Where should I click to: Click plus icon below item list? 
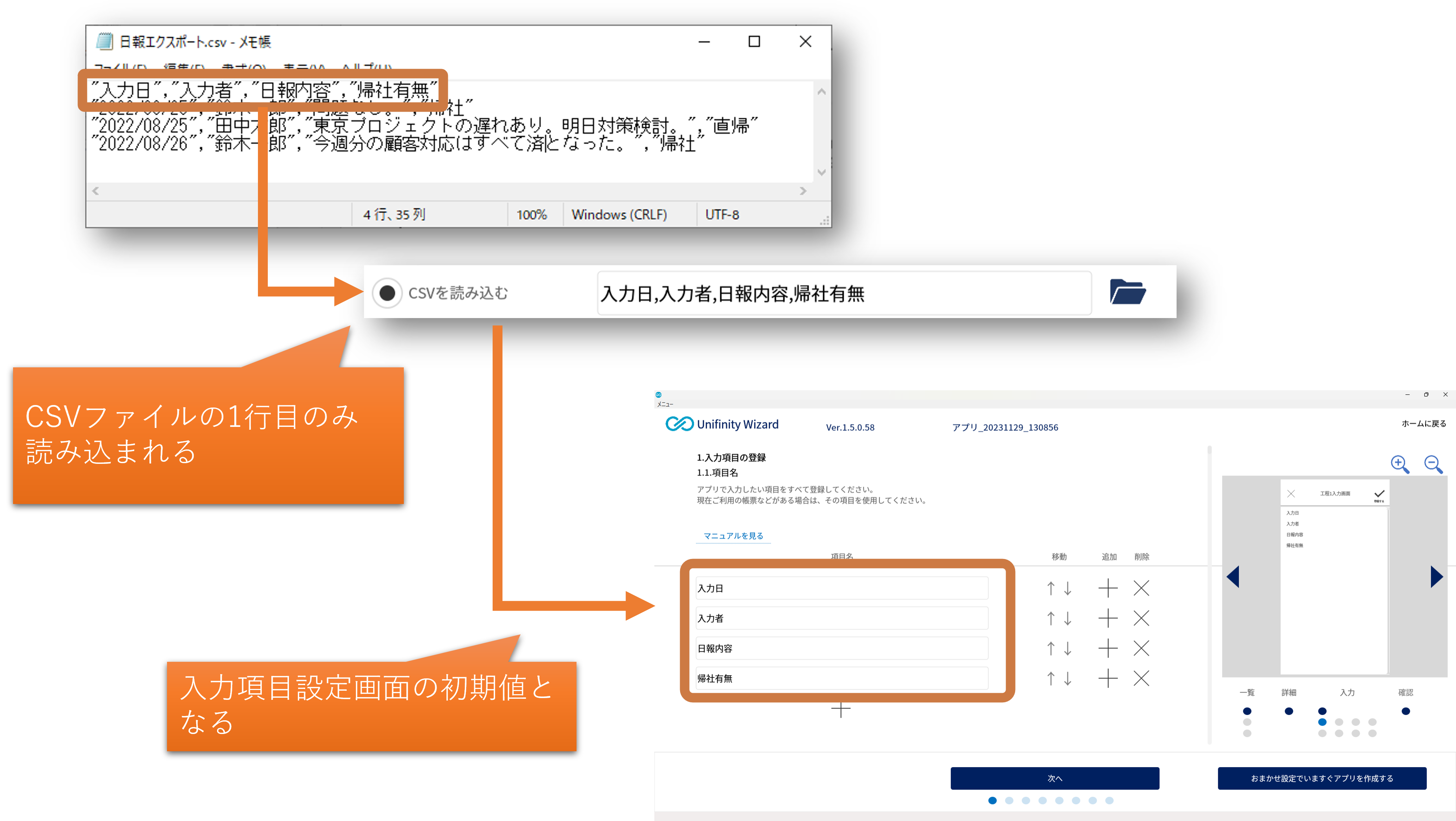(x=840, y=710)
